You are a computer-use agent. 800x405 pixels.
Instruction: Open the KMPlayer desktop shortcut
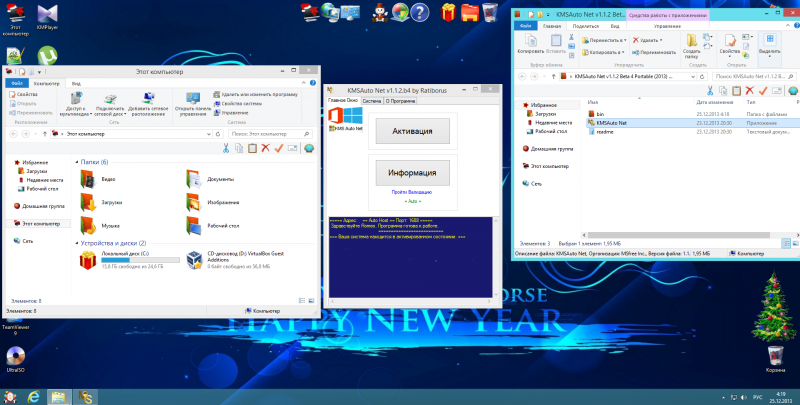pyautogui.click(x=47, y=17)
